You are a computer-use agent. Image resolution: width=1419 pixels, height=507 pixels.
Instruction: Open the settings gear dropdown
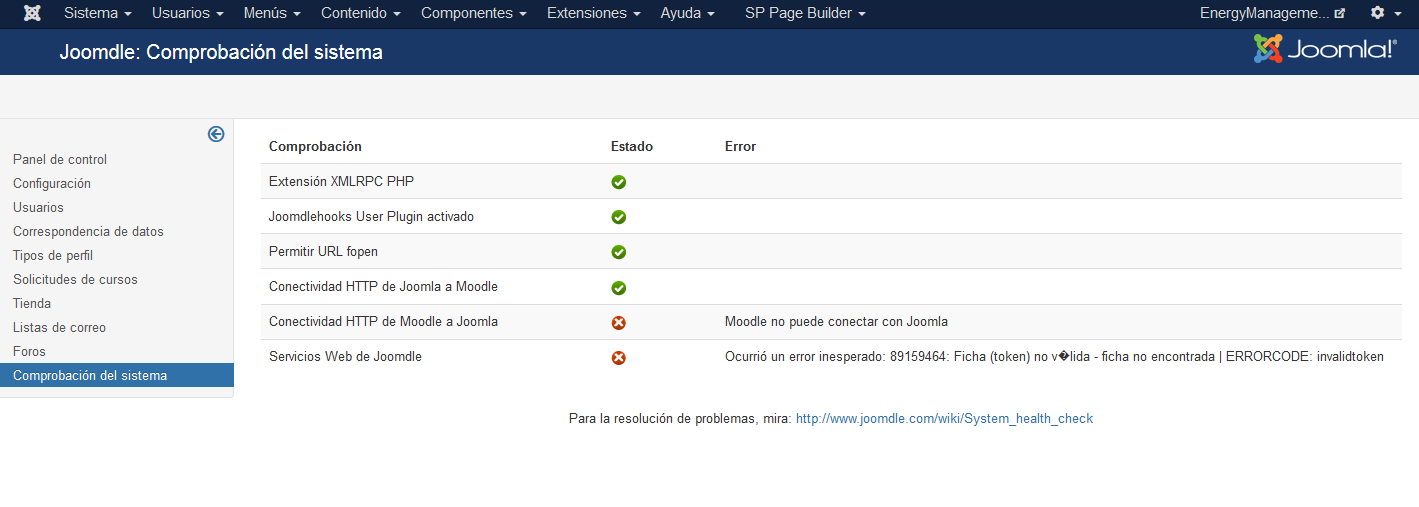pos(1384,13)
